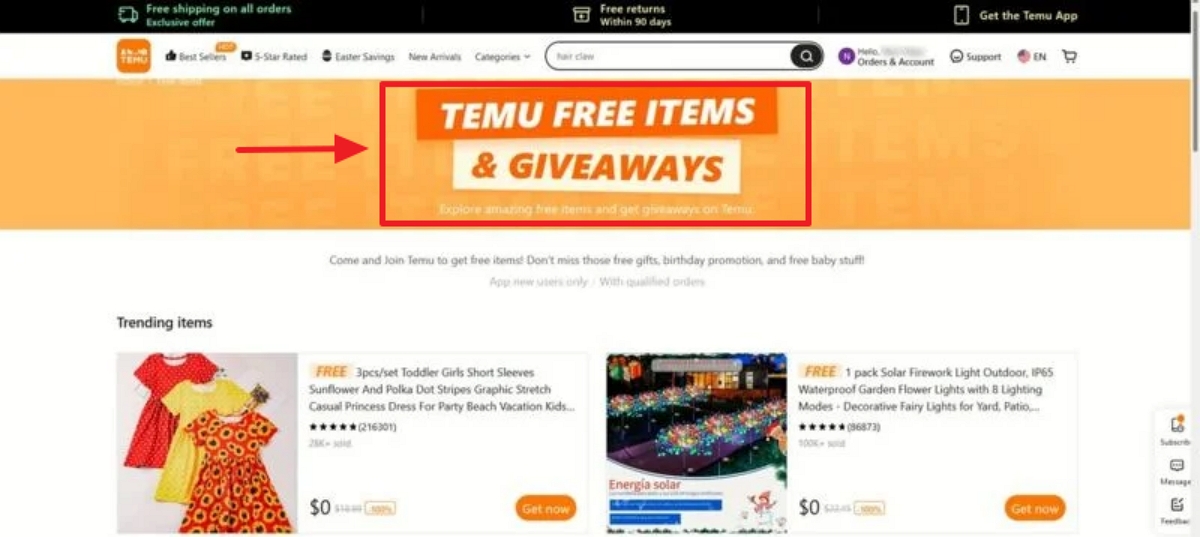
Task: Click the Get the Temu App phone icon
Action: 961,15
